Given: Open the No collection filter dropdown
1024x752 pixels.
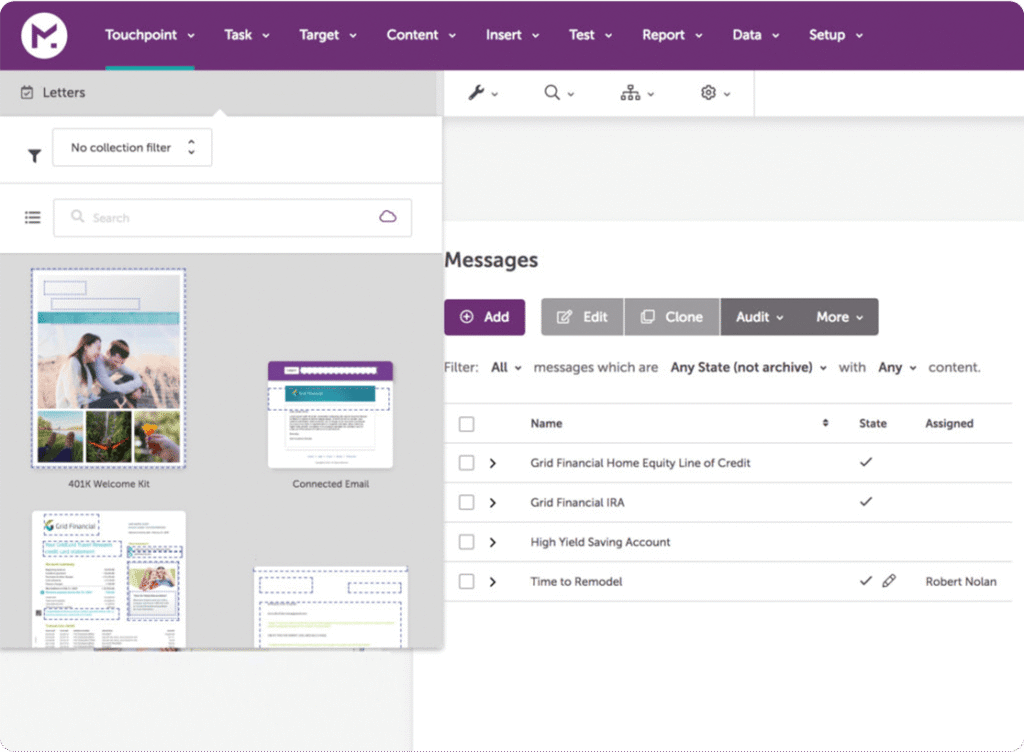Looking at the screenshot, I should (132, 148).
